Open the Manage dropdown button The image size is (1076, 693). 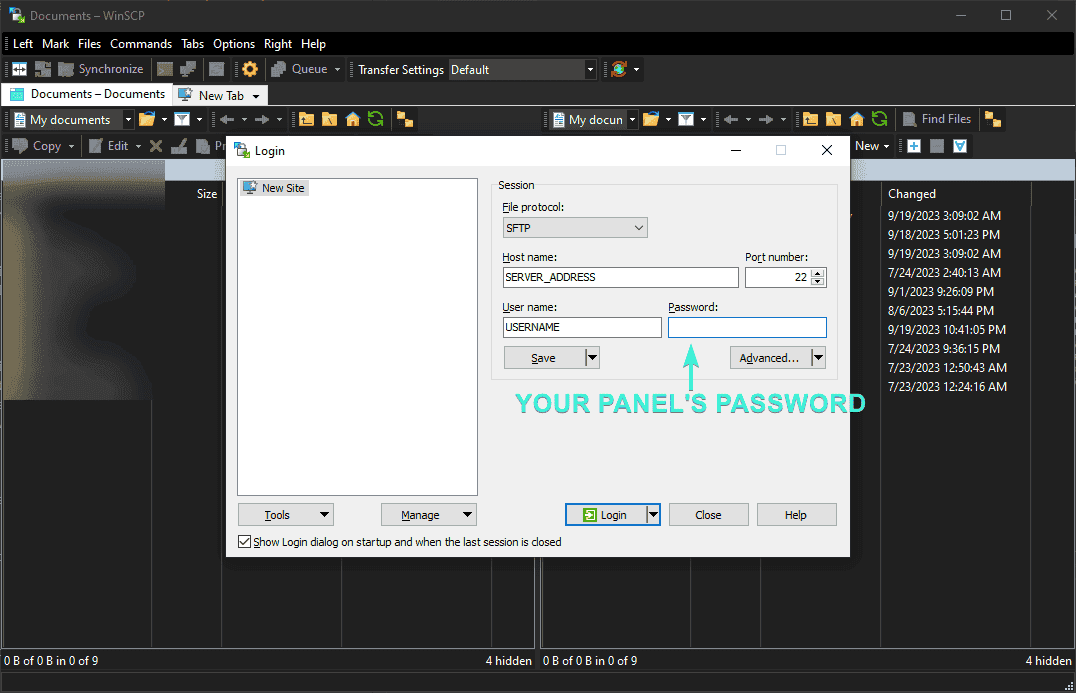pyautogui.click(x=428, y=515)
